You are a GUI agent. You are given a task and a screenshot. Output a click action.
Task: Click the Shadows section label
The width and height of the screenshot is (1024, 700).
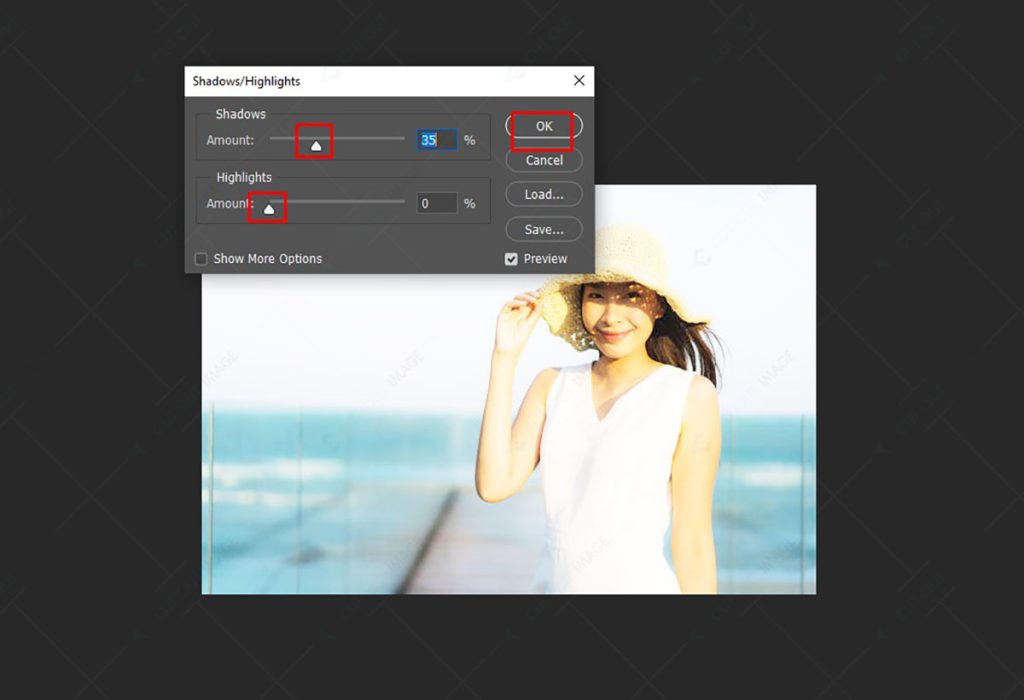click(240, 114)
